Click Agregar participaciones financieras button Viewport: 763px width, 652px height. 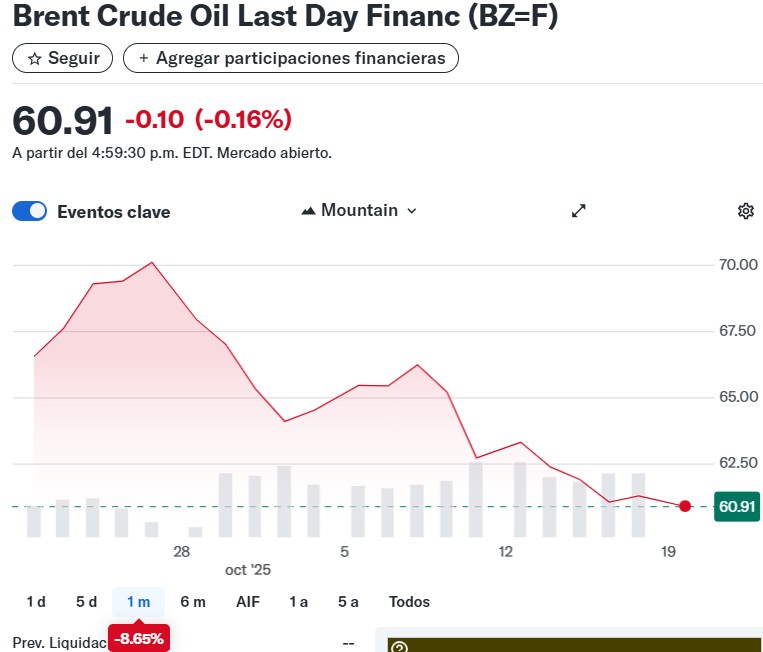[291, 59]
